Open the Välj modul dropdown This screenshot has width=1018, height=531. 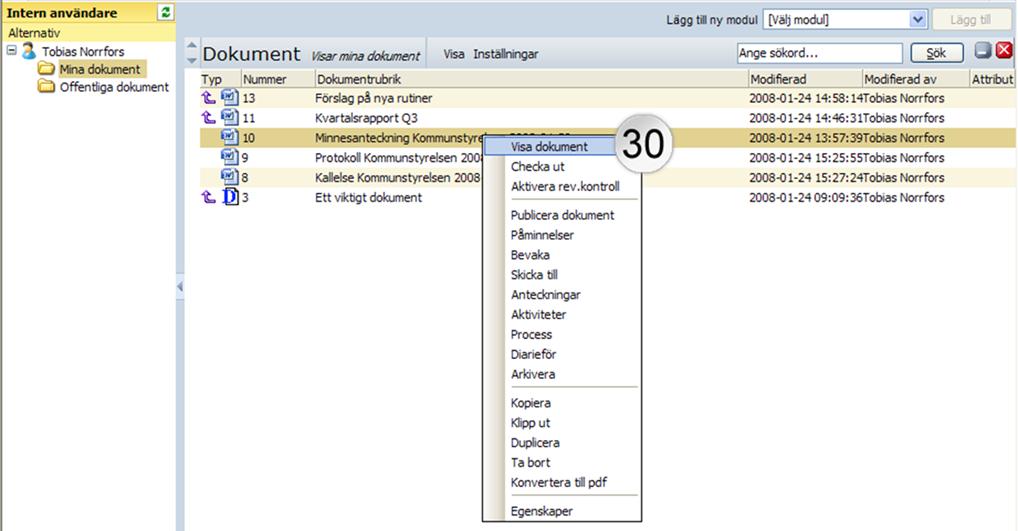(x=917, y=19)
